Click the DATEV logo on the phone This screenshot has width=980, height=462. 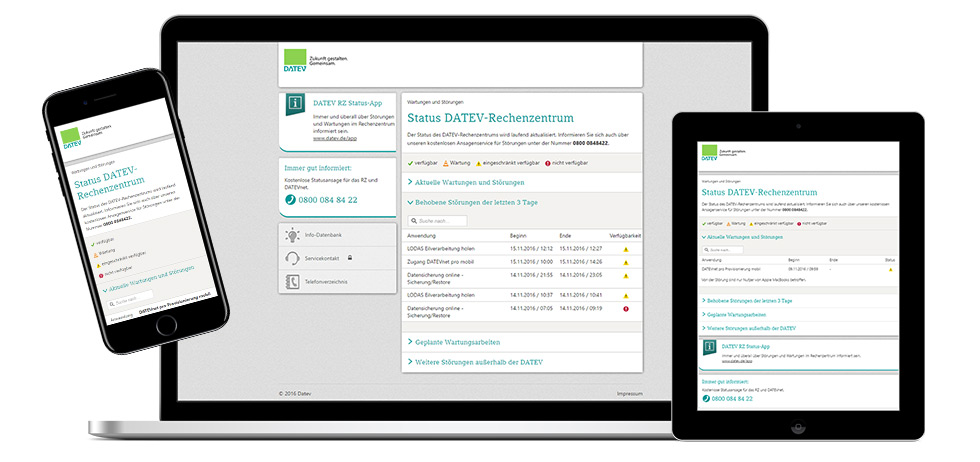[71, 139]
